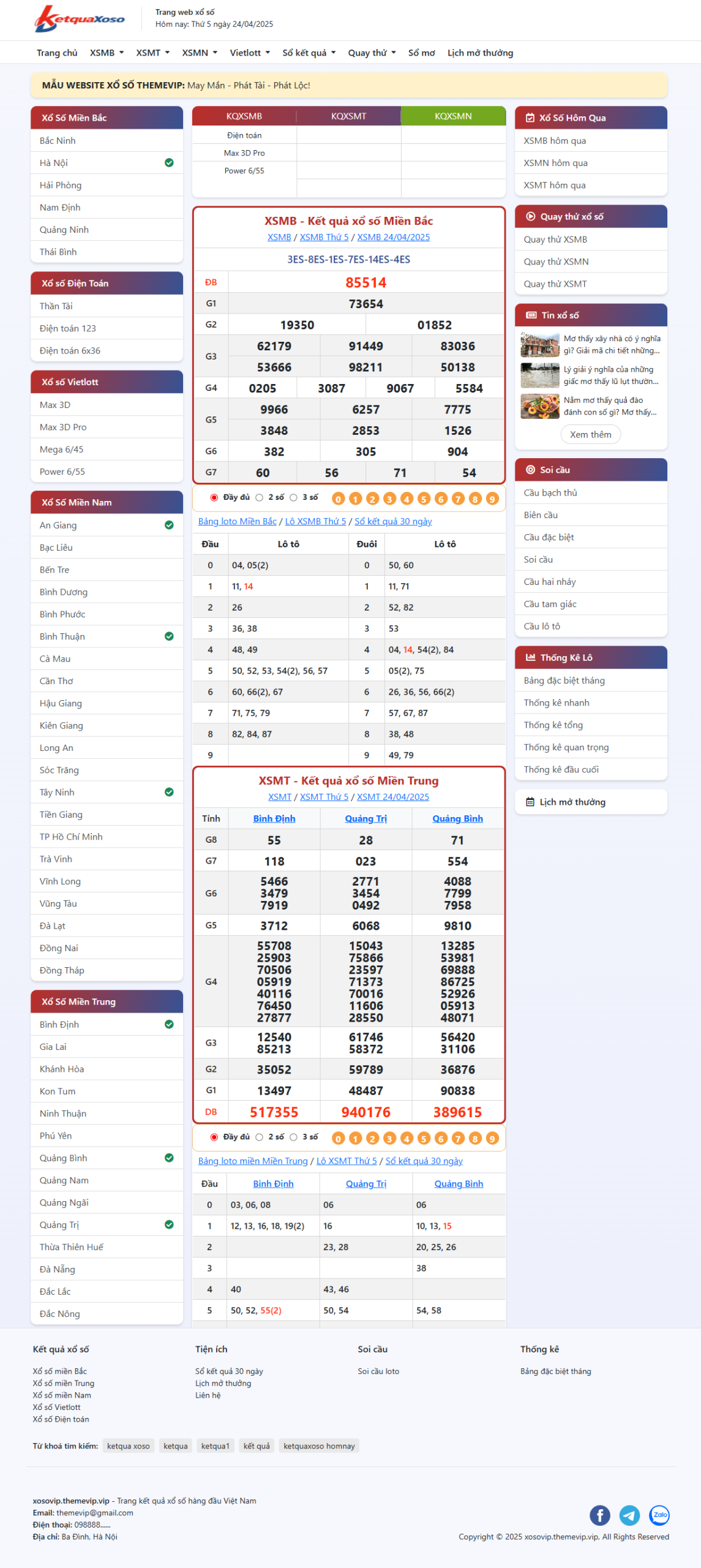Click green check icon next to Hà Nội
This screenshot has height=1568, width=701.
click(169, 163)
